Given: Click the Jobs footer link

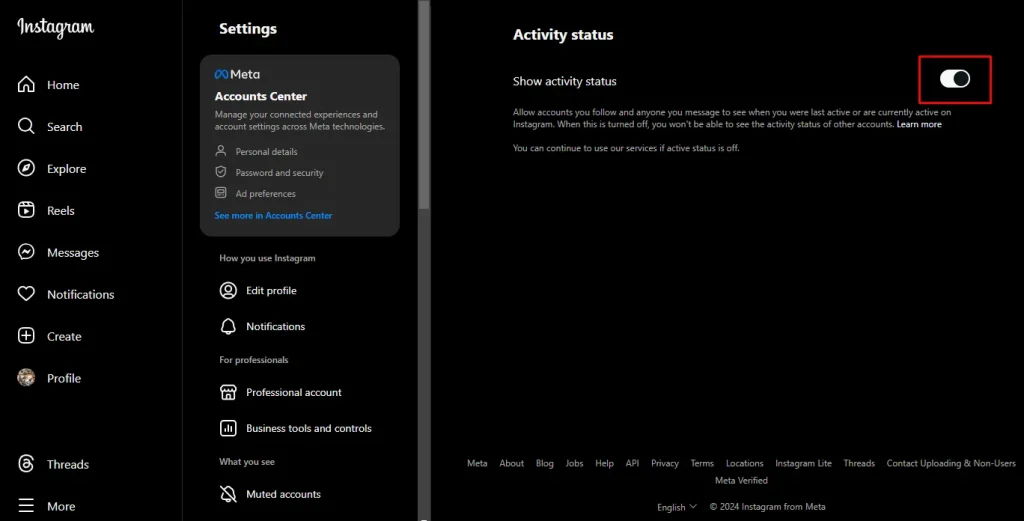Looking at the screenshot, I should coord(575,463).
